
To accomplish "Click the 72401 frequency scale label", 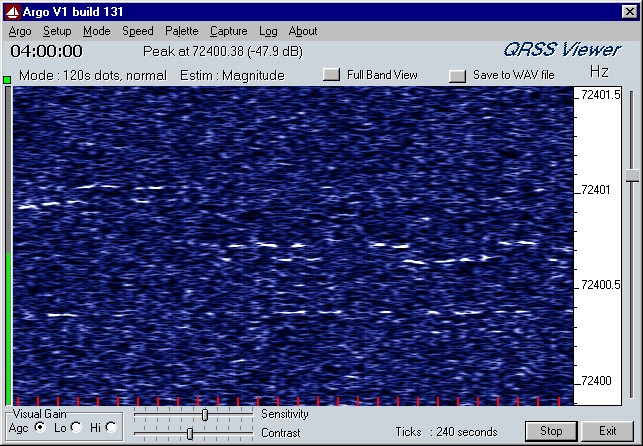I will point(595,190).
